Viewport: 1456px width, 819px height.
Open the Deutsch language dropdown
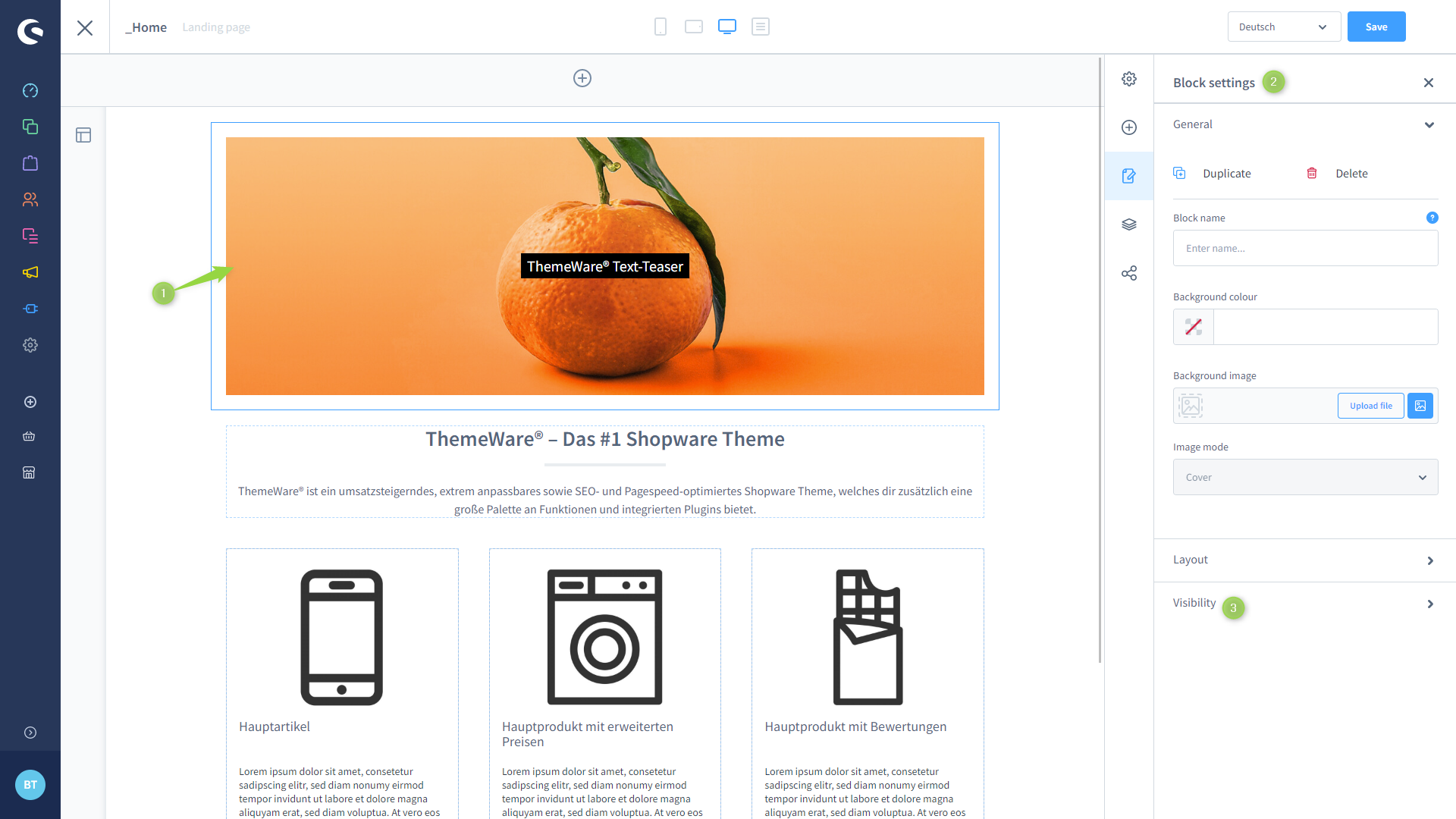point(1284,27)
